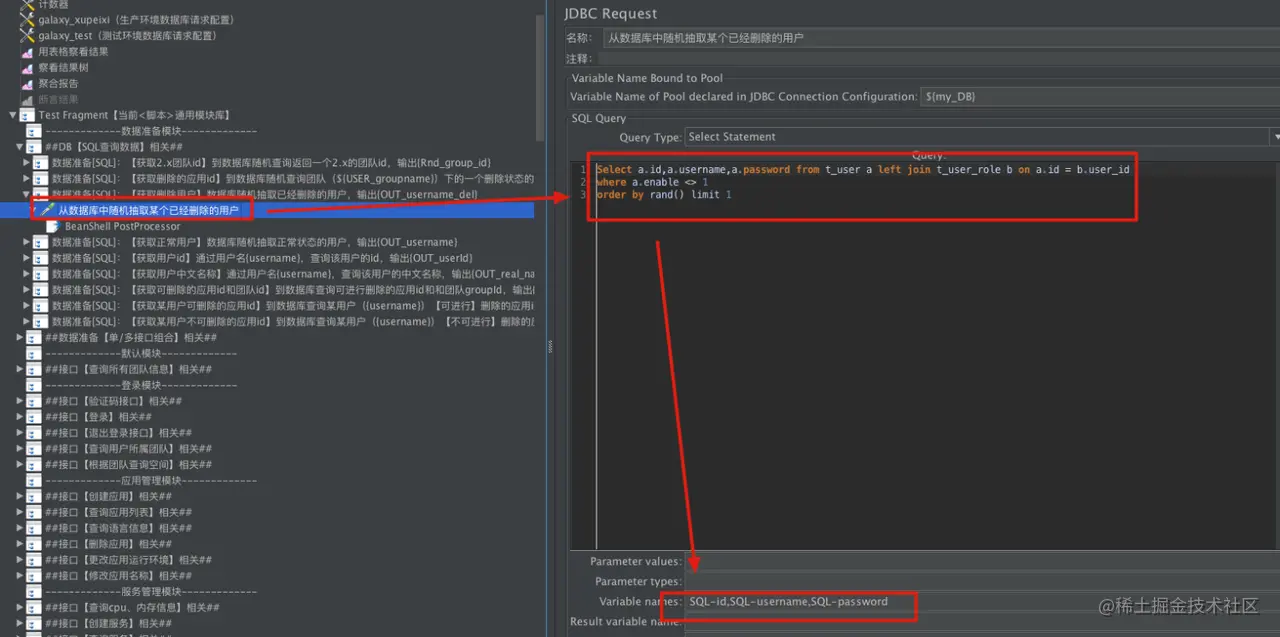Expand ##接口【根据团队查询空间】node
Viewport: 1280px width, 637px height.
click(20, 464)
